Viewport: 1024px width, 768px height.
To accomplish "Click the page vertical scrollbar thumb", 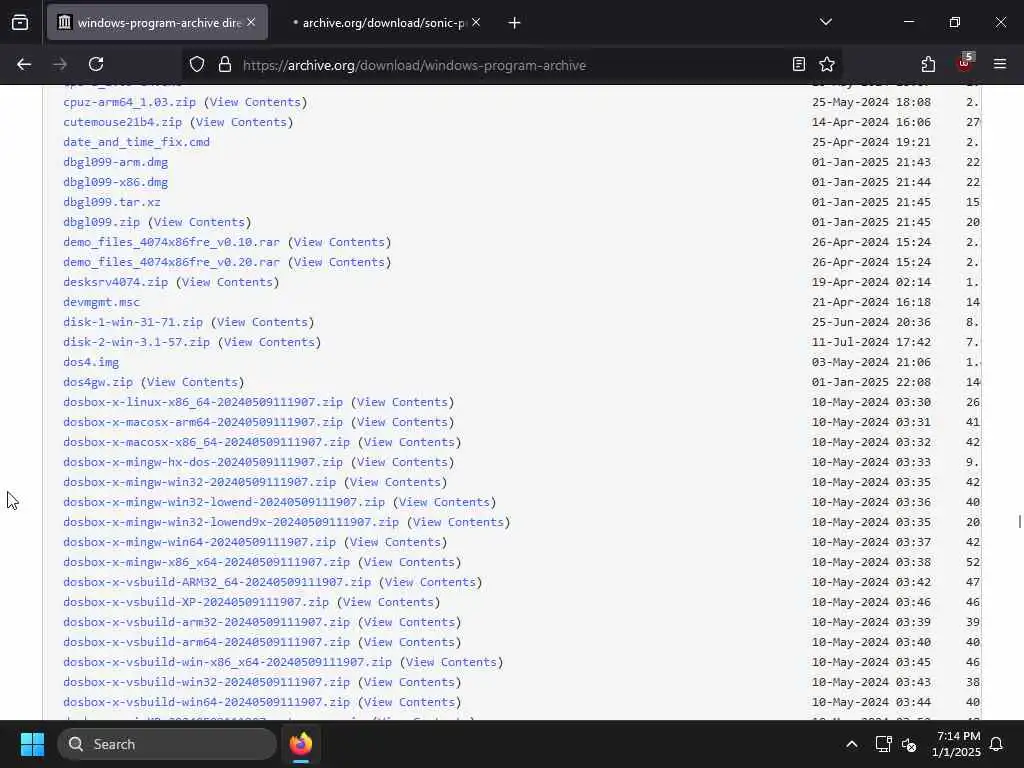I will point(1019,522).
